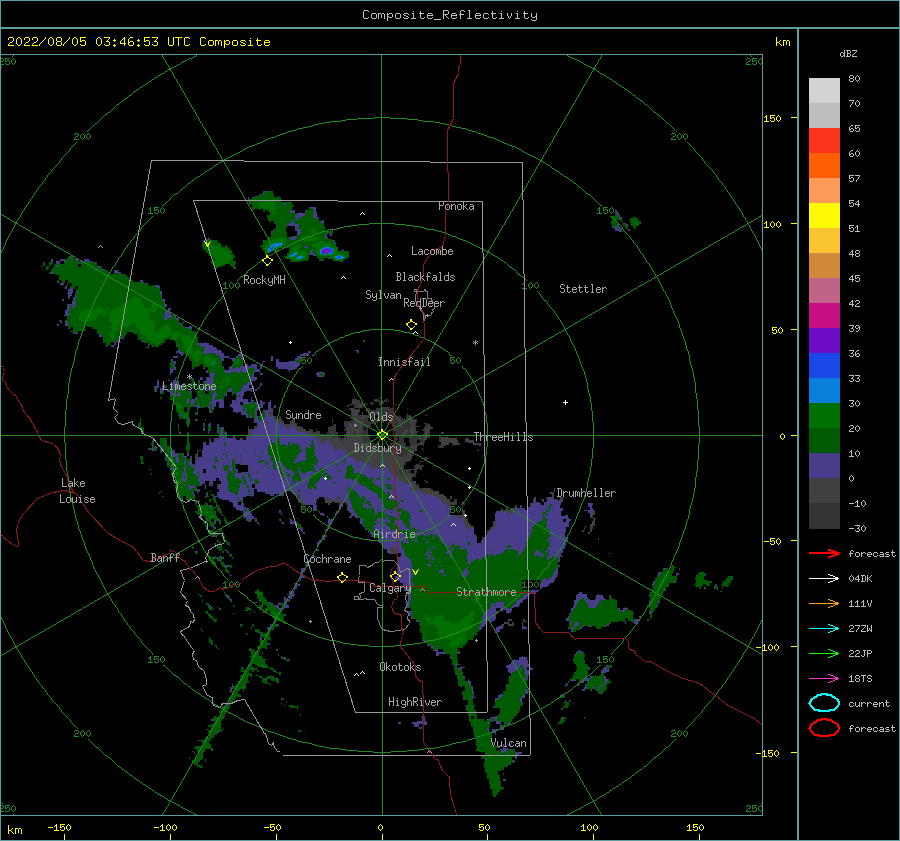The height and width of the screenshot is (841, 900).
Task: Select the yellow diamond marker below RedDeer
Action: (412, 325)
